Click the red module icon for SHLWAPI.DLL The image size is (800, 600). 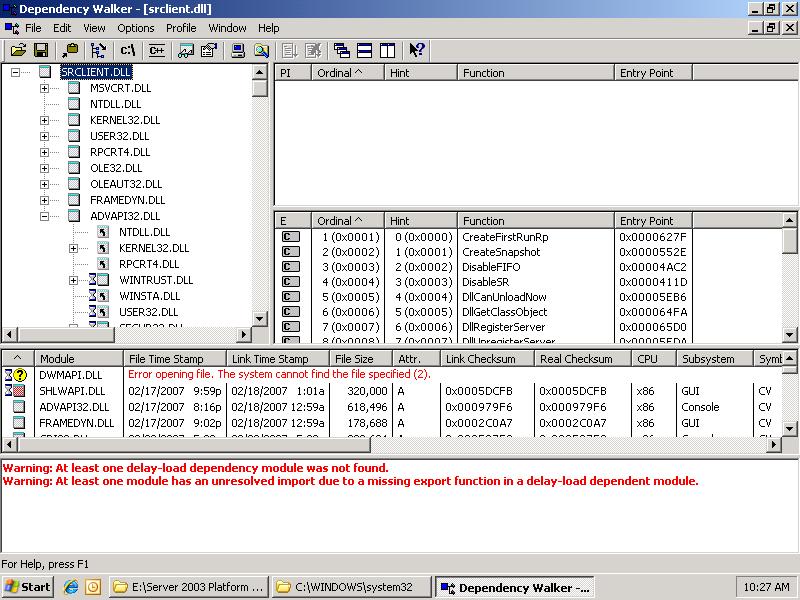click(19, 391)
